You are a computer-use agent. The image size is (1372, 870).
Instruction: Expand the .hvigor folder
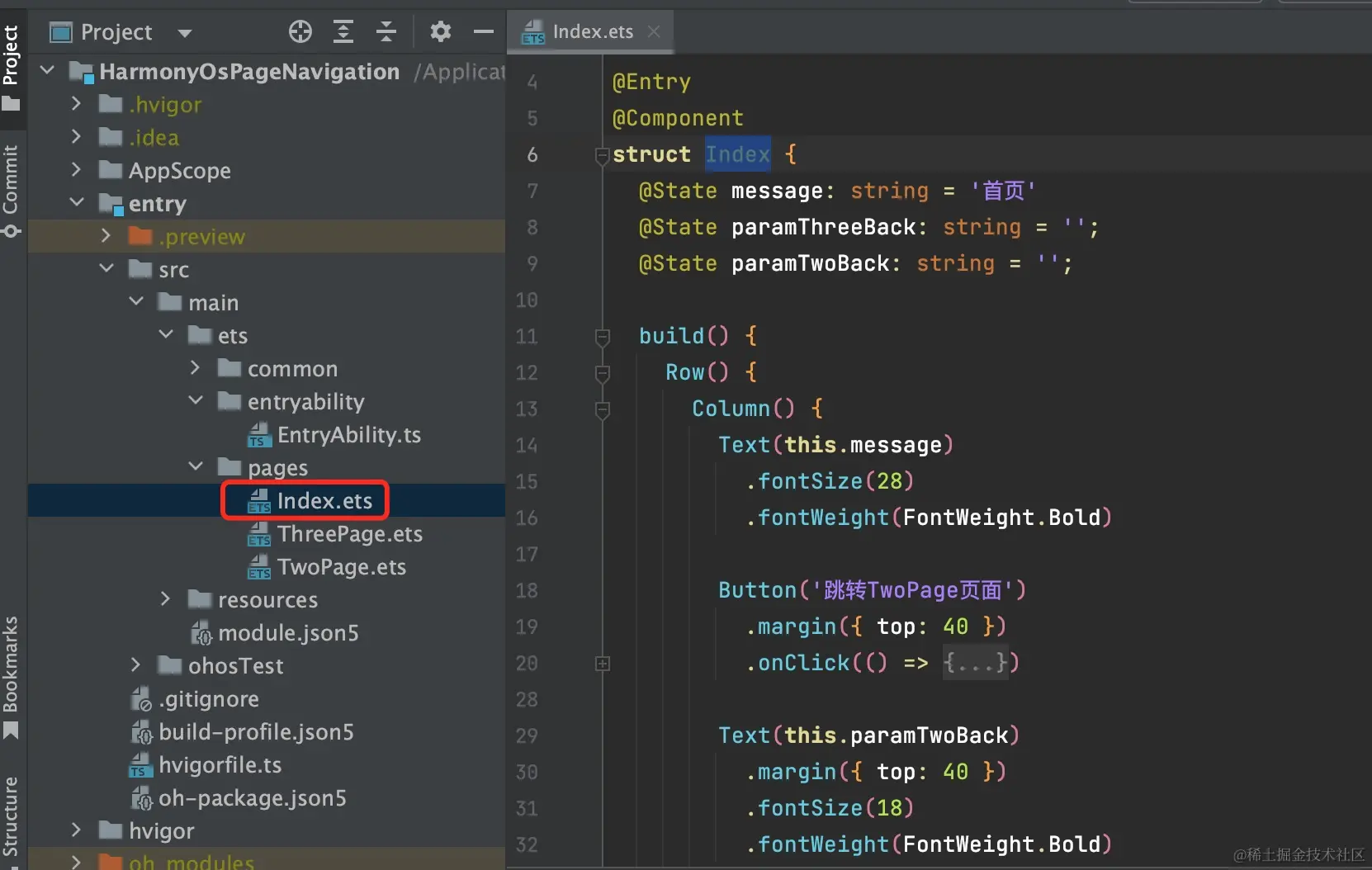[77, 104]
